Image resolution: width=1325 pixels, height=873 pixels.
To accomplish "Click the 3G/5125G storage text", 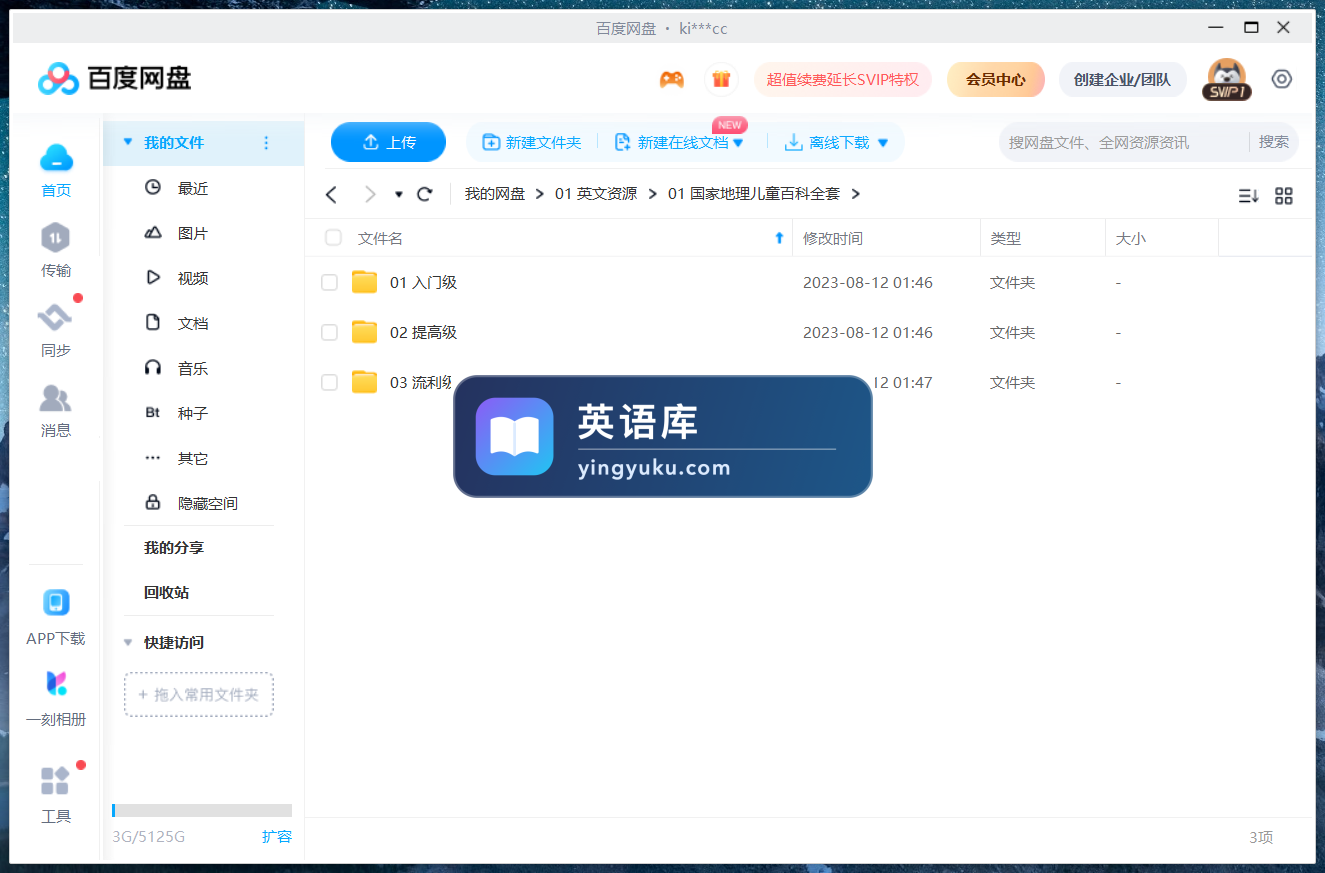I will [x=148, y=836].
